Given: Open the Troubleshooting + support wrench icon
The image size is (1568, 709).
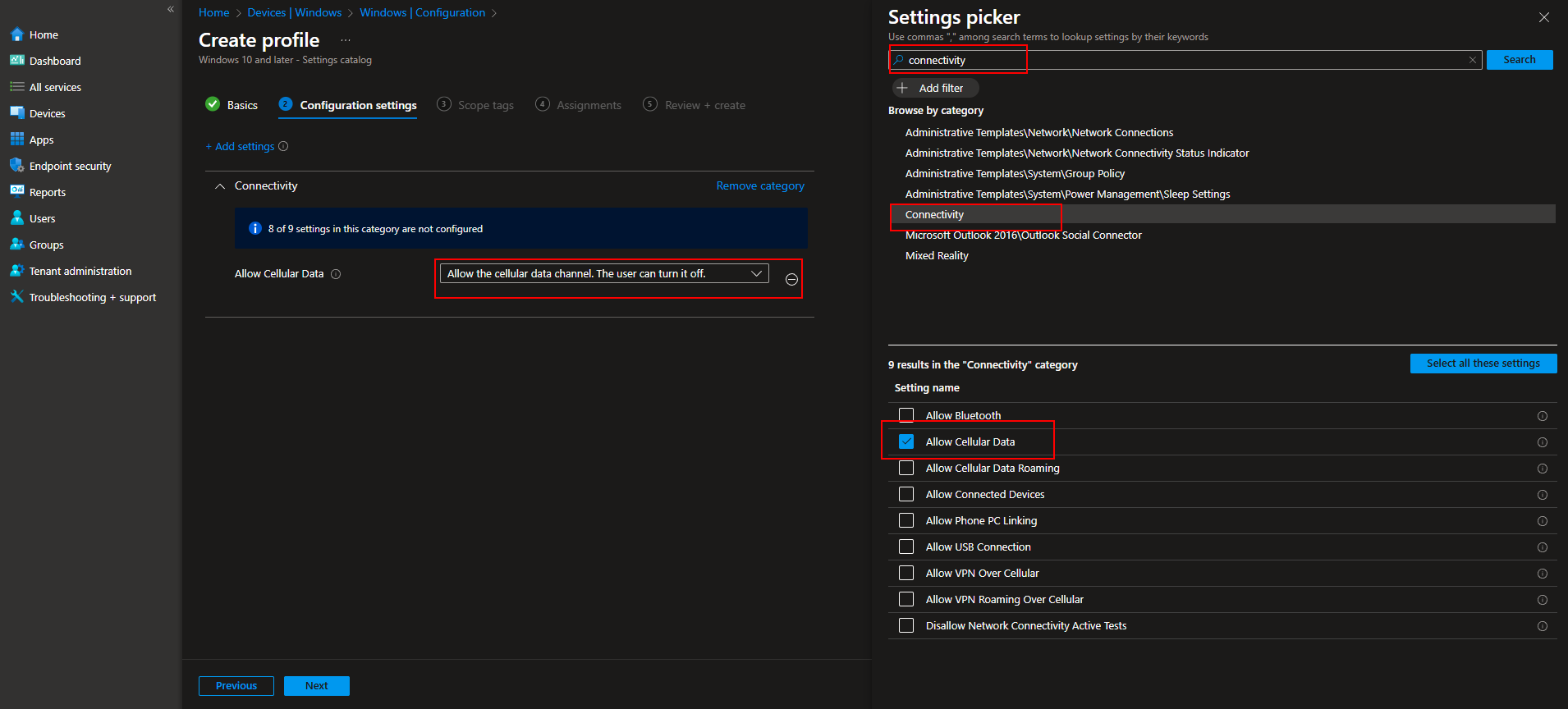Looking at the screenshot, I should pyautogui.click(x=17, y=297).
